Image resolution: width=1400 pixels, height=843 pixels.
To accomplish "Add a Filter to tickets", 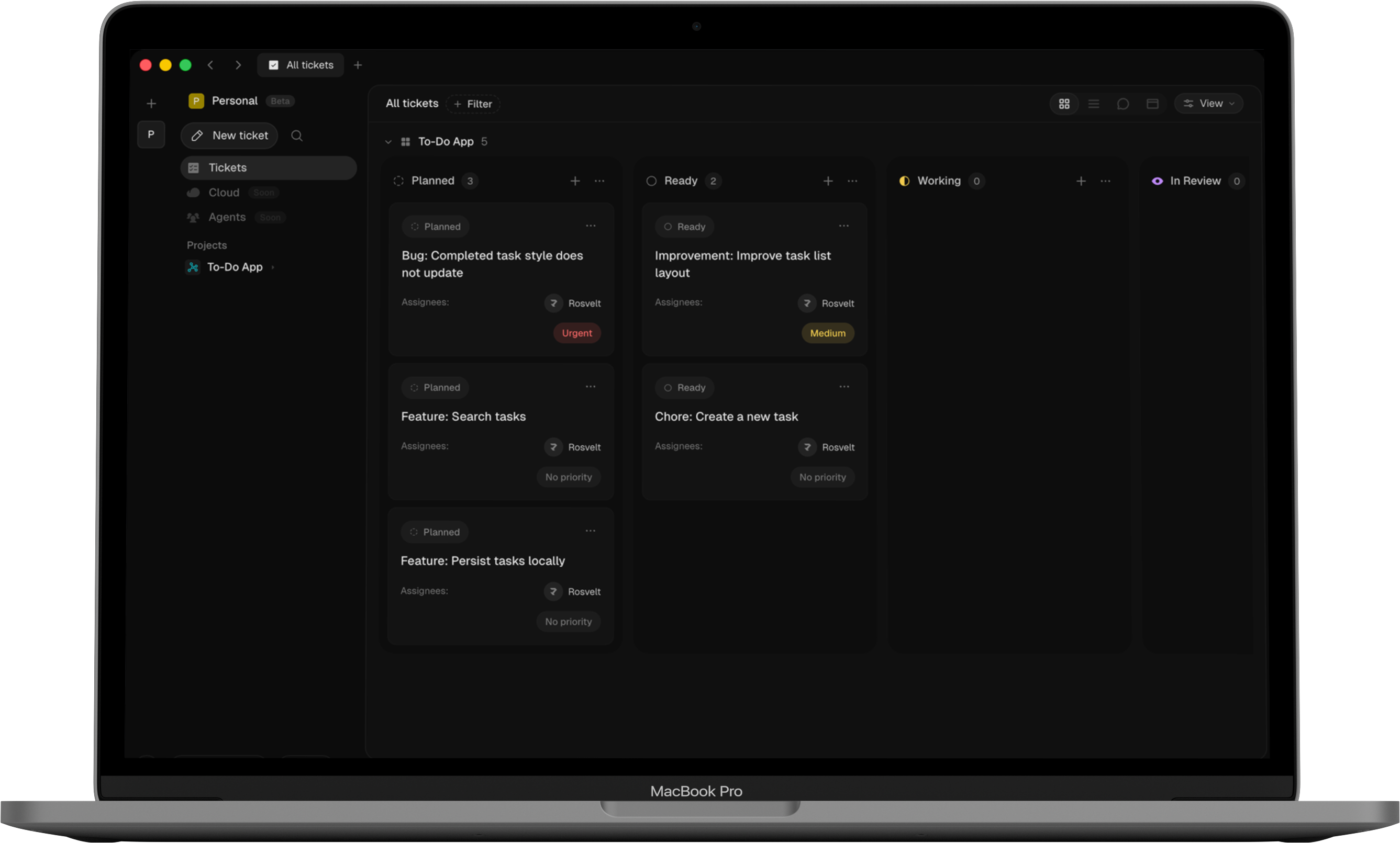I will [x=473, y=104].
